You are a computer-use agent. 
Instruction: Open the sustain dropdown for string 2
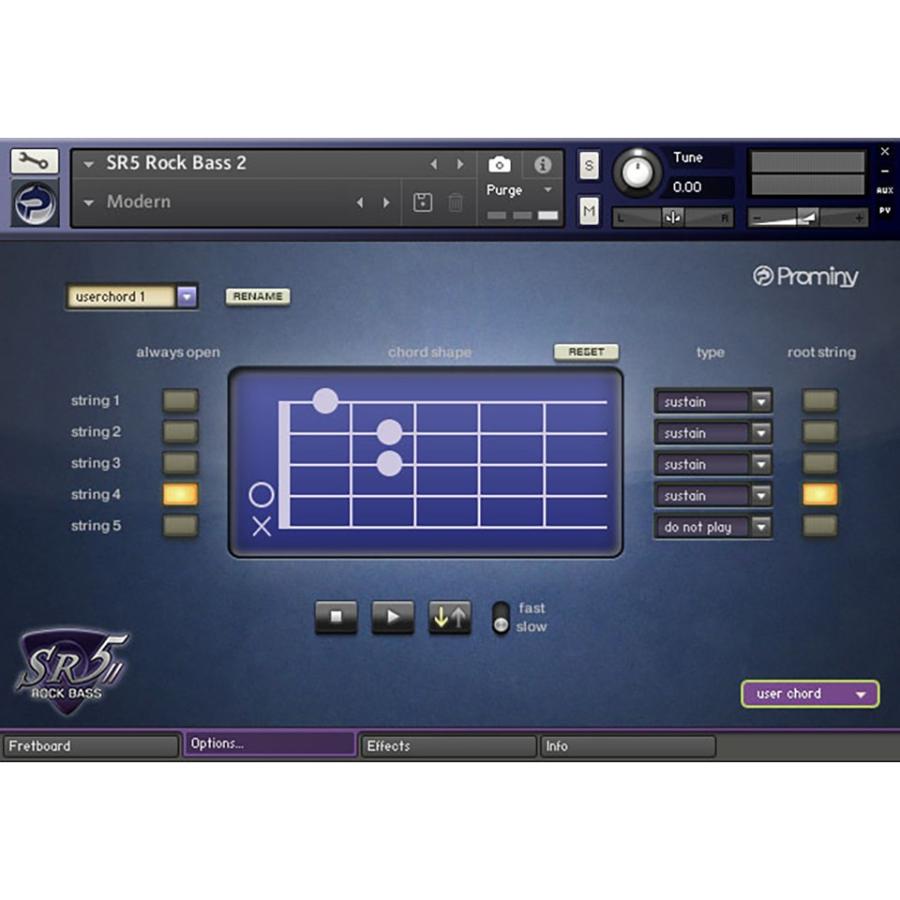762,432
